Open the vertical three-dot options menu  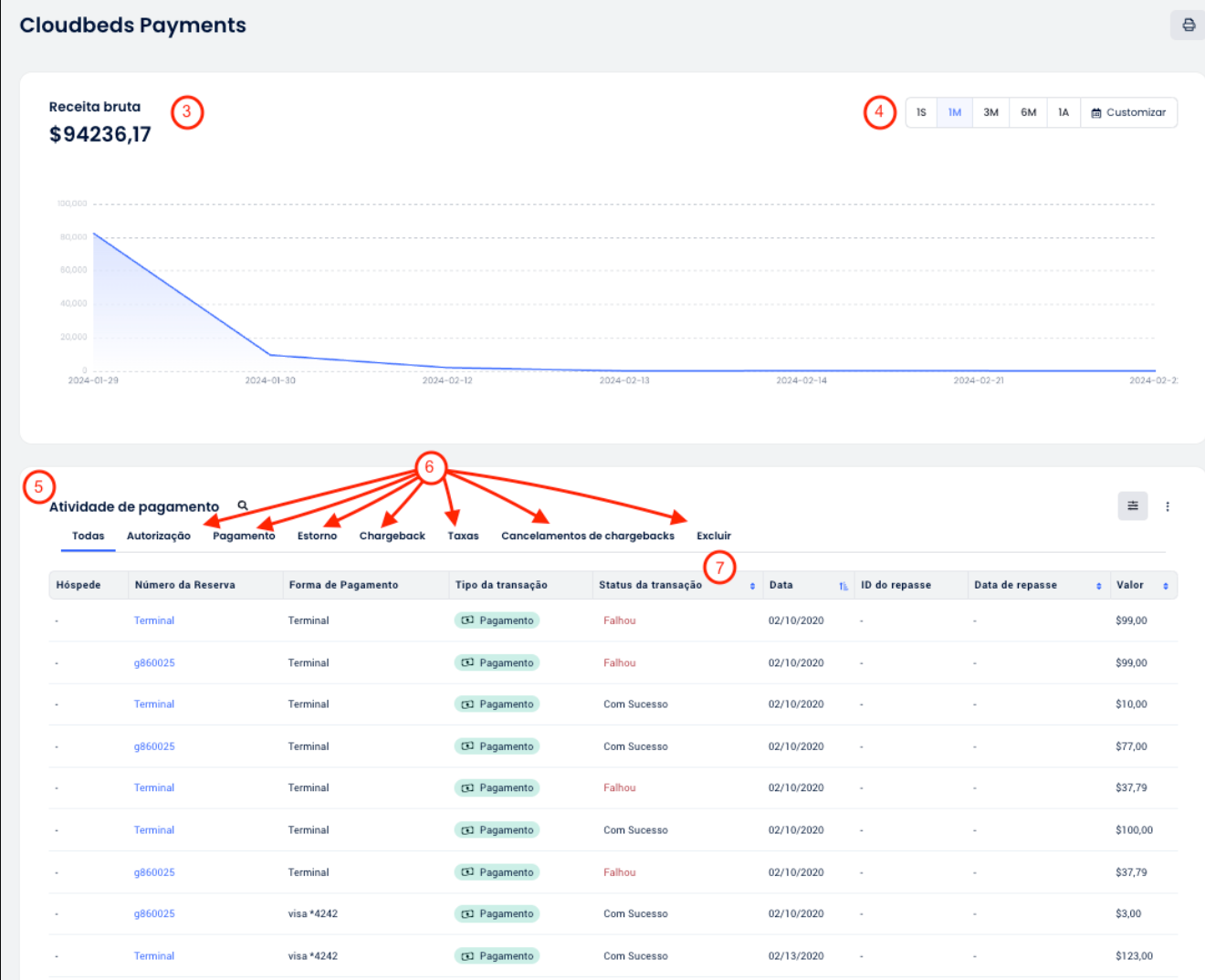1168,506
